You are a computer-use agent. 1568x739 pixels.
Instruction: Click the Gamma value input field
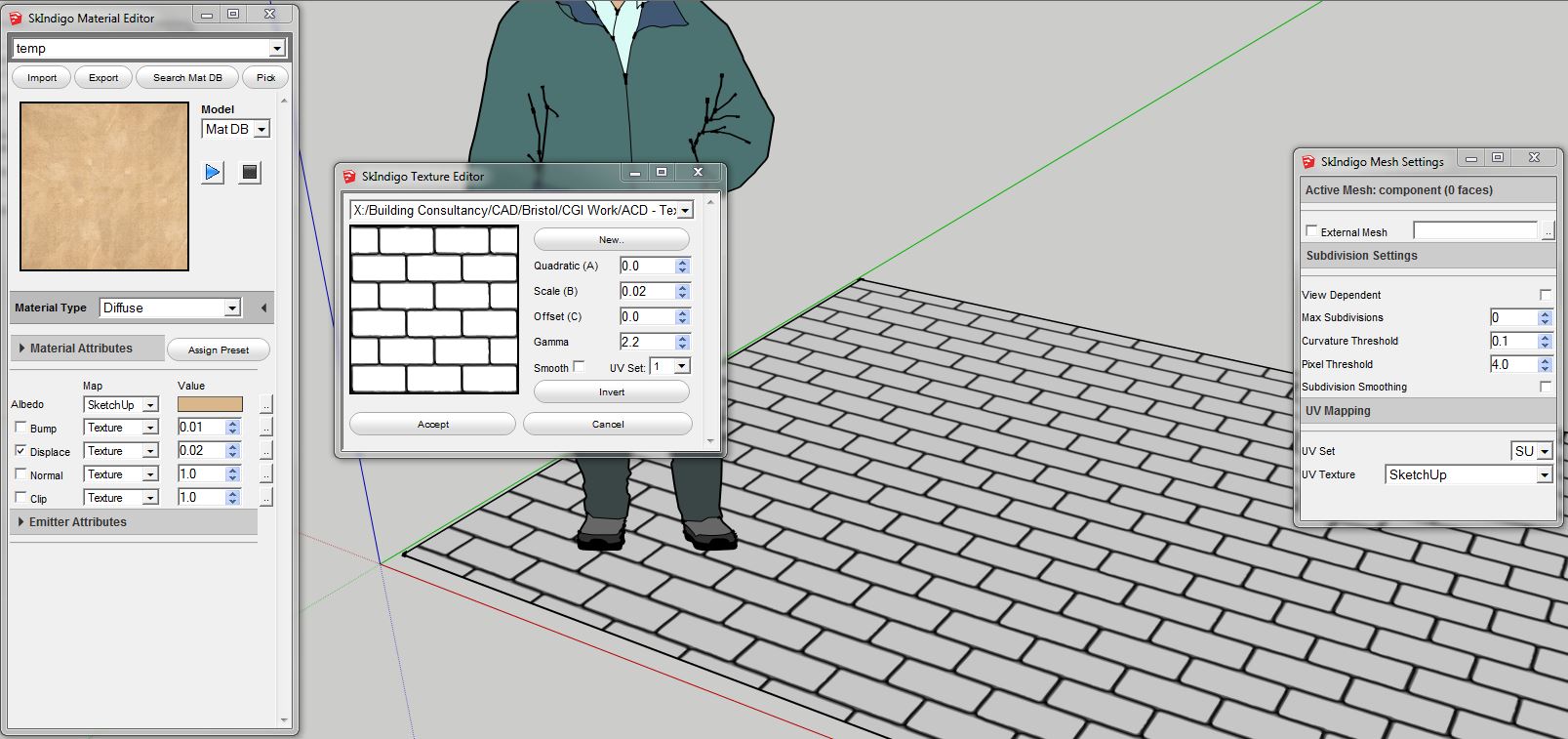pos(646,342)
